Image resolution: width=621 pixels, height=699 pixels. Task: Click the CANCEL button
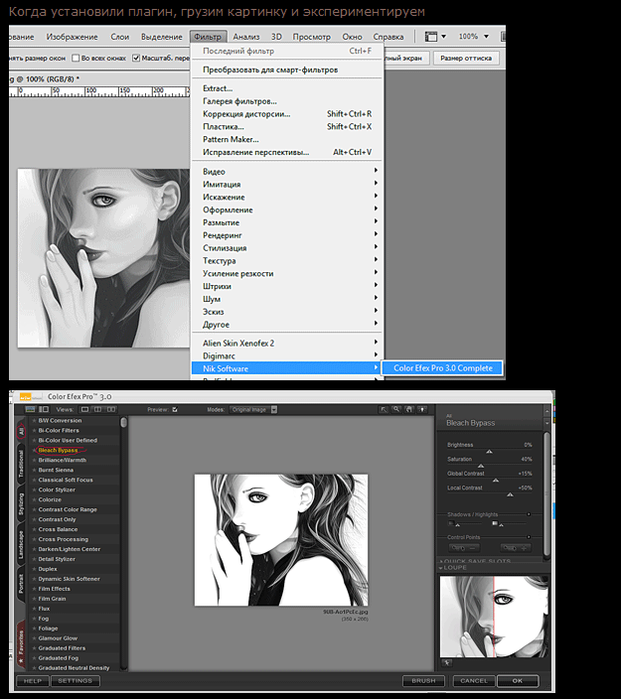click(x=473, y=681)
